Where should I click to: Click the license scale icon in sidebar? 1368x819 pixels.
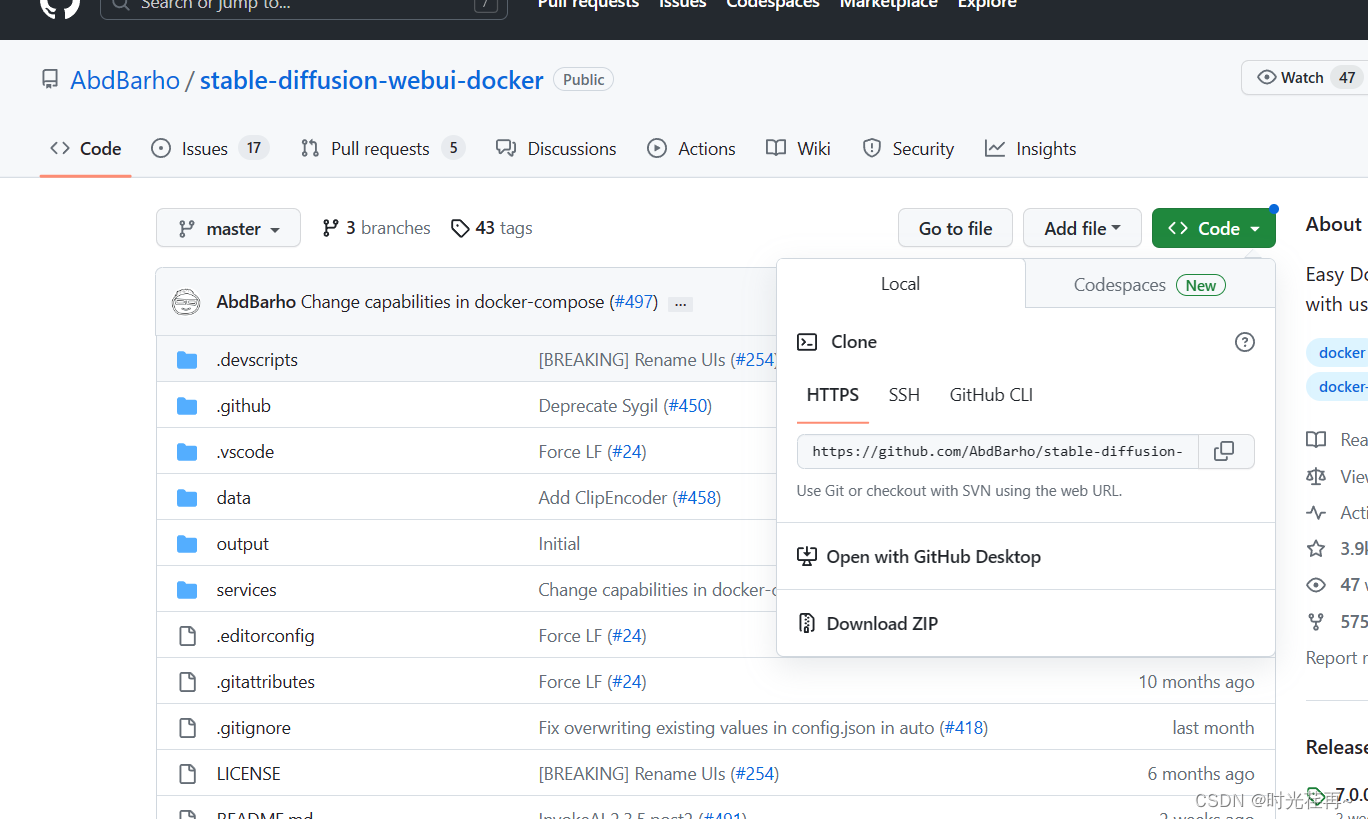[1316, 477]
